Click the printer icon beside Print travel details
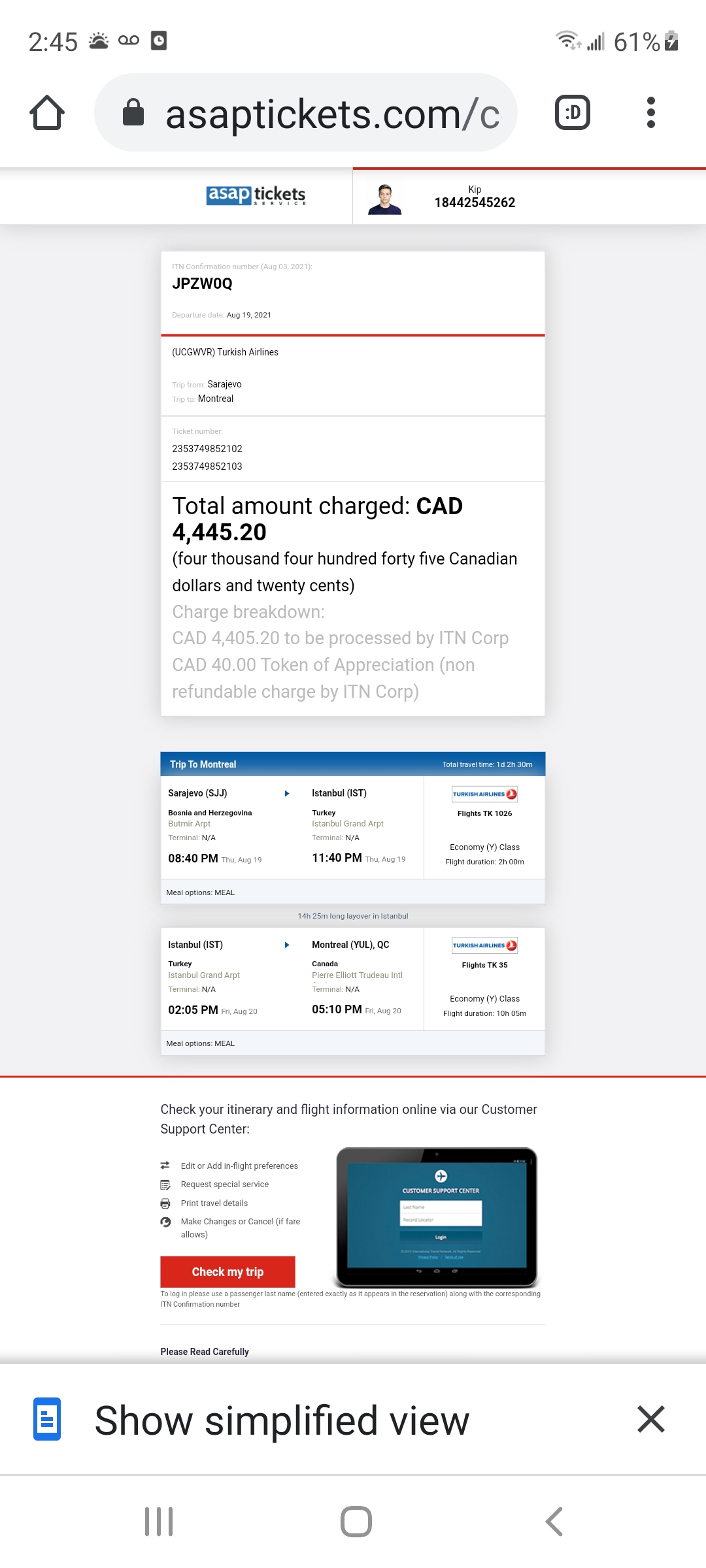This screenshot has height=1568, width=706. [165, 1203]
